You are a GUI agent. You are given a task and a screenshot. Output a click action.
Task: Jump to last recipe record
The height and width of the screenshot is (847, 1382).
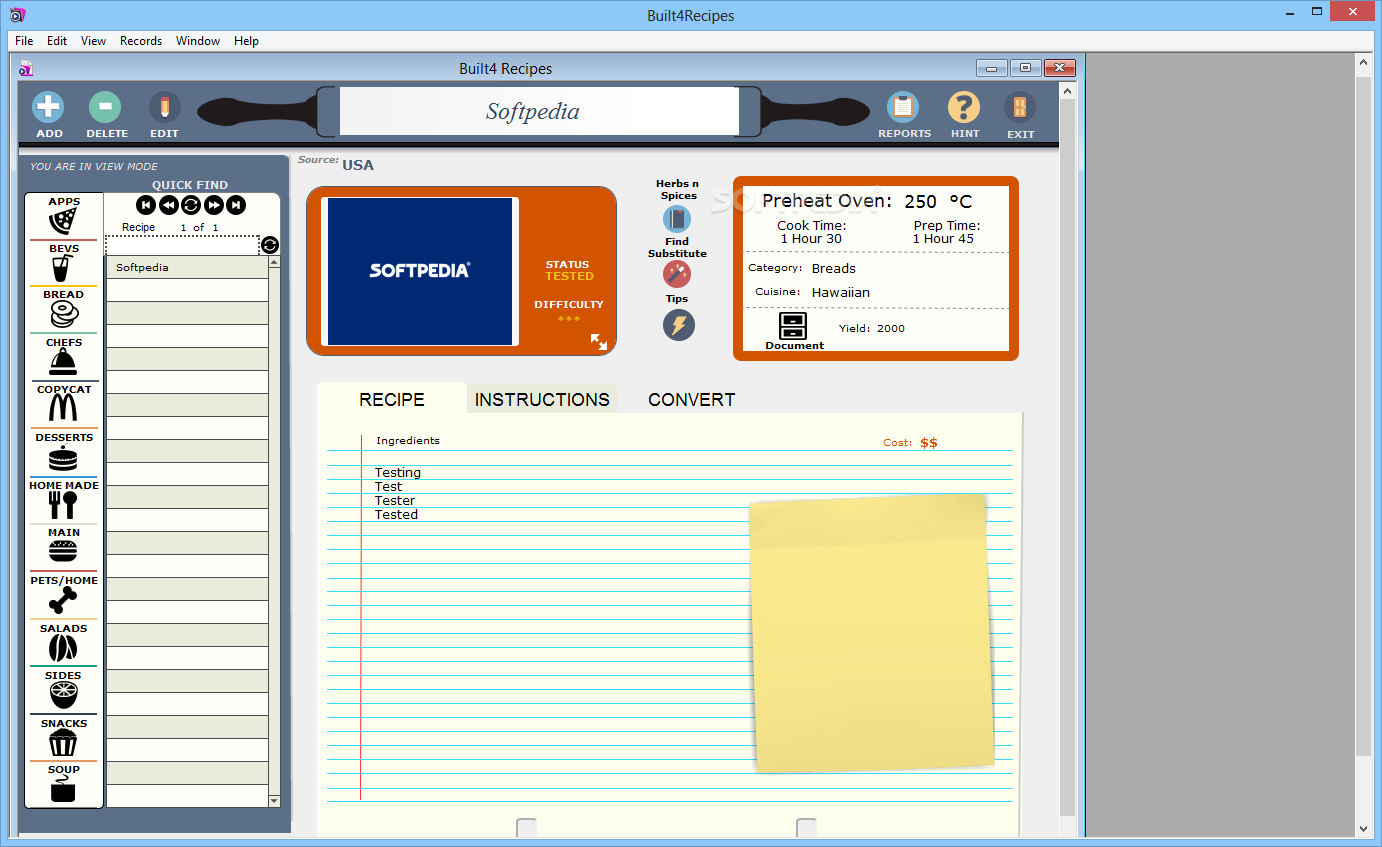point(236,205)
